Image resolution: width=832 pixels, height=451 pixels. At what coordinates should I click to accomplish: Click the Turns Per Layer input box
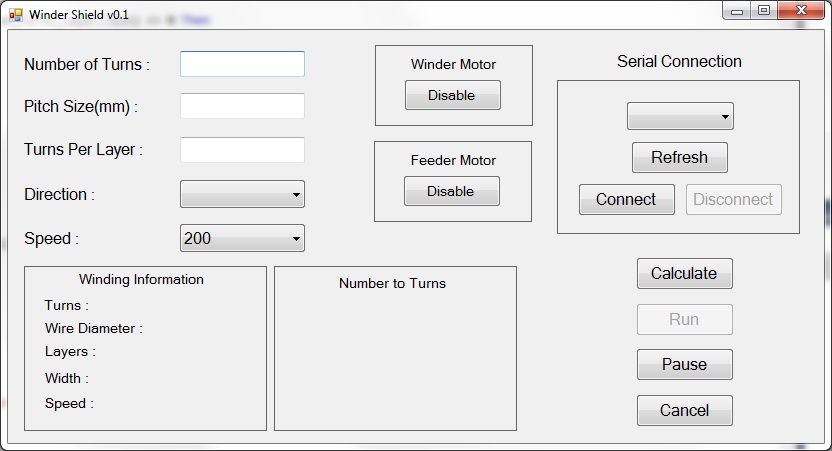pyautogui.click(x=242, y=150)
